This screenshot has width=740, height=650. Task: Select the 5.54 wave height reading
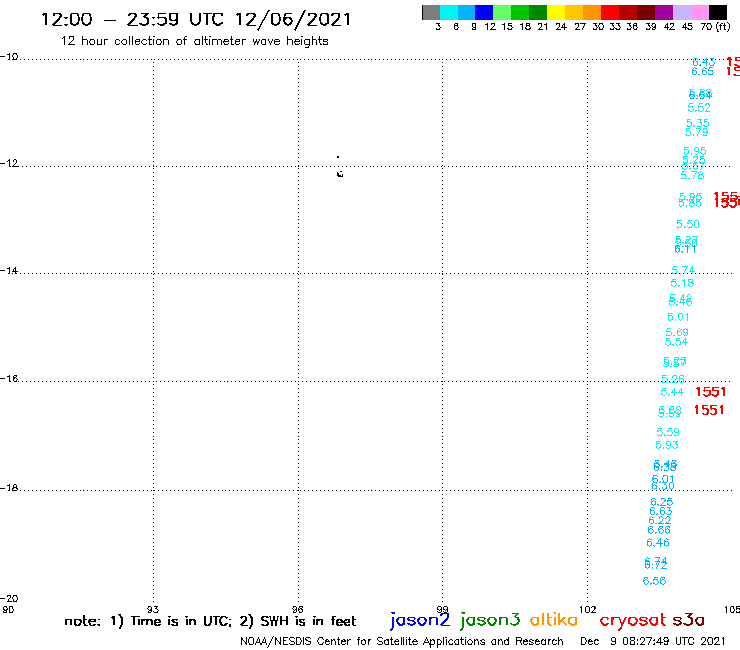[676, 342]
